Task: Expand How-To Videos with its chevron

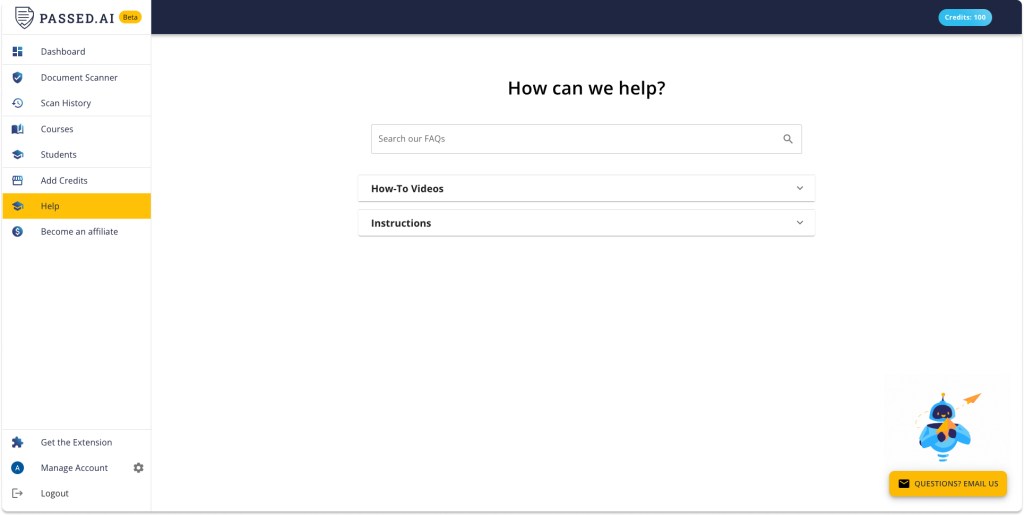Action: pyautogui.click(x=800, y=188)
